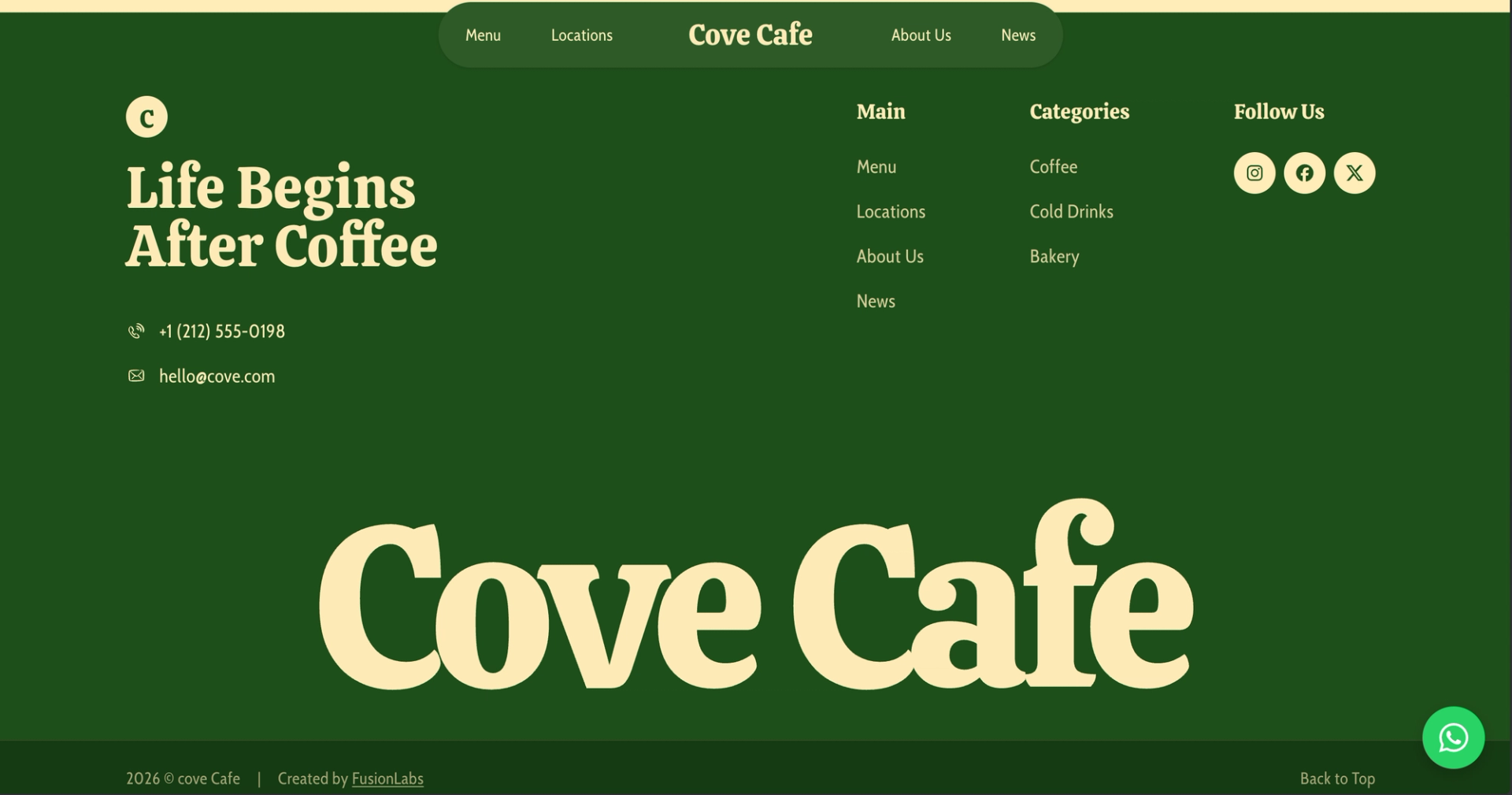Click Back to Top in the footer
The width and height of the screenshot is (1512, 795).
click(x=1337, y=778)
